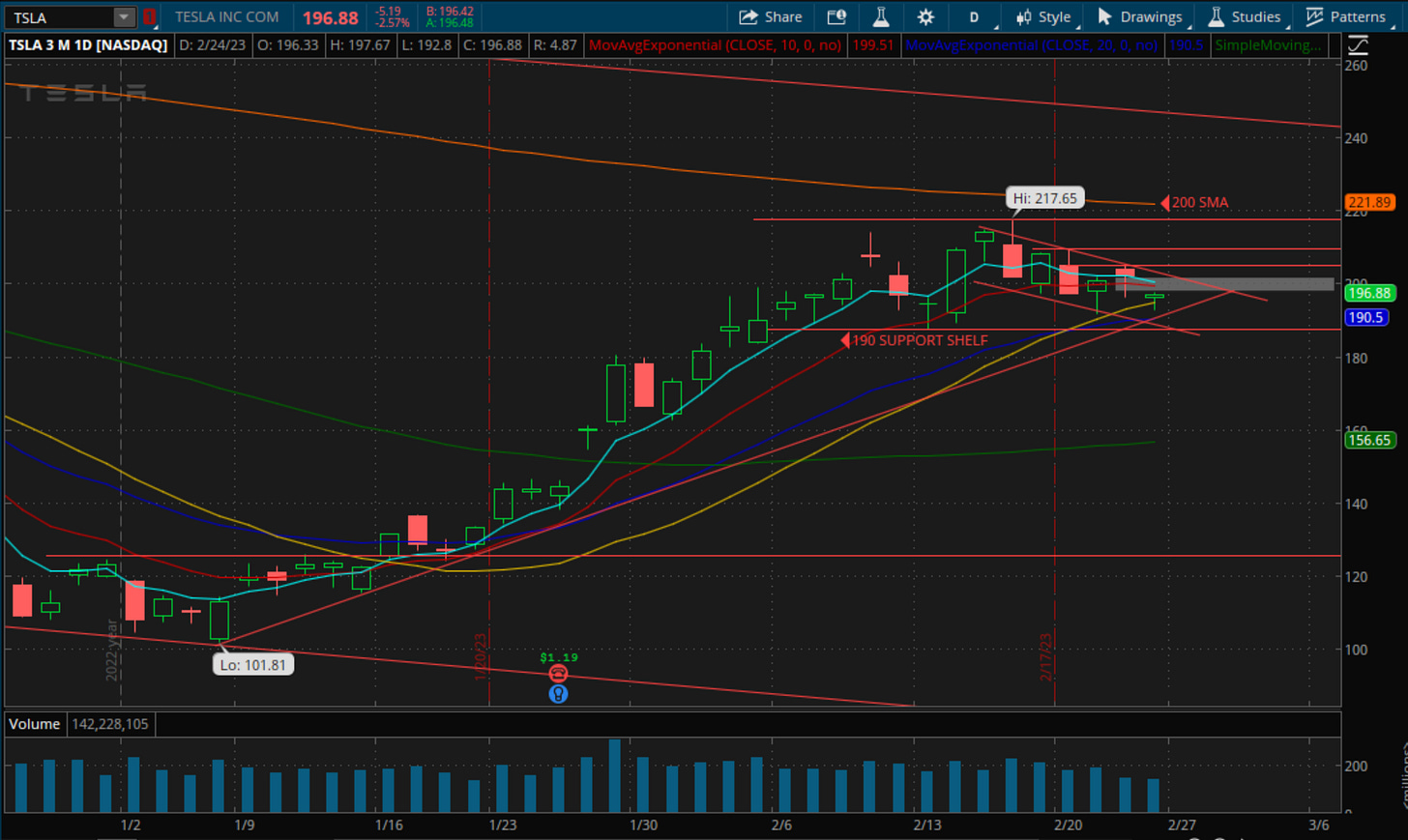The image size is (1408, 840).
Task: Click the 1/23 date on time axis
Action: (503, 825)
